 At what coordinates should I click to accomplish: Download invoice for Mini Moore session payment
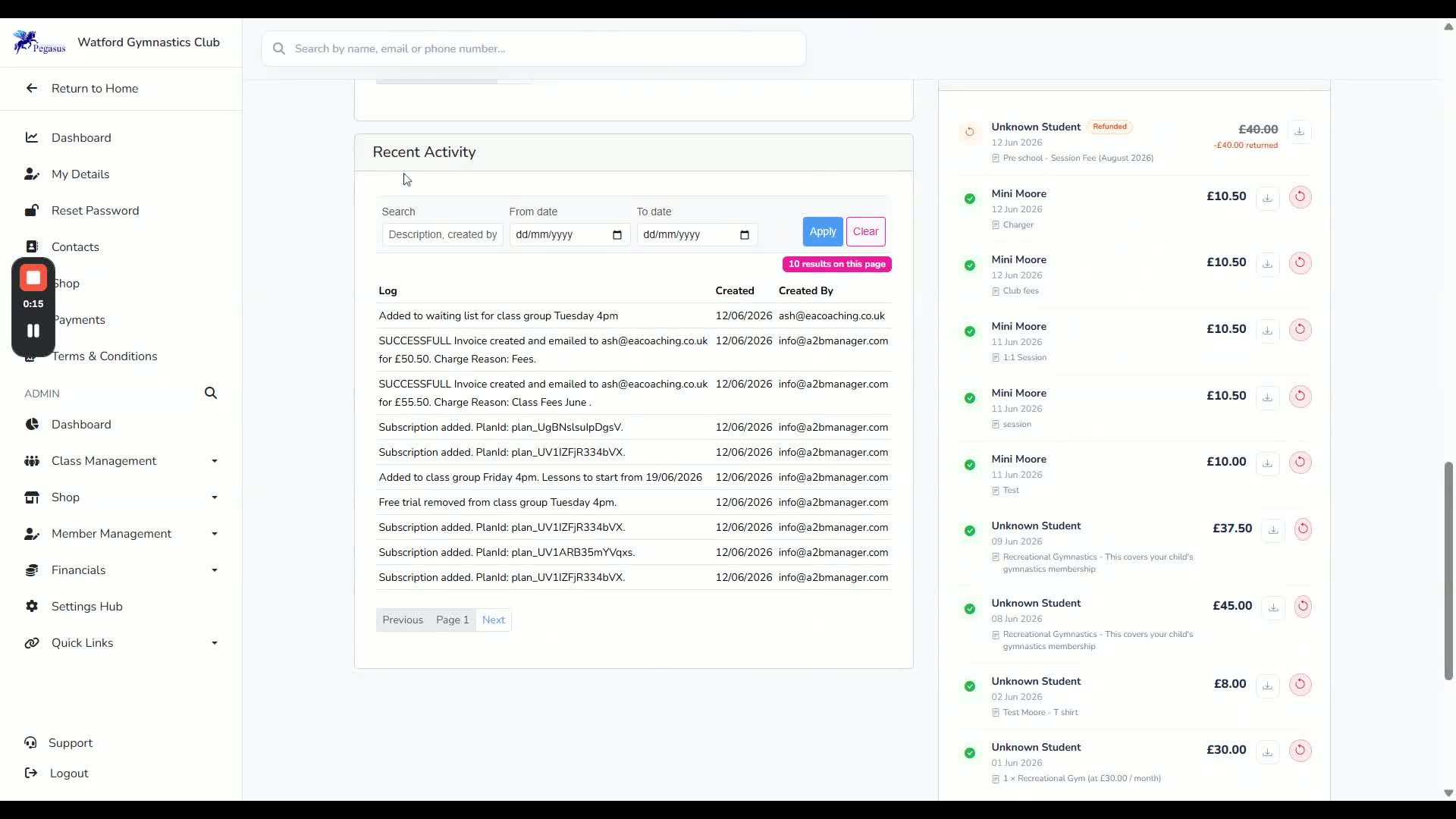coord(1267,397)
